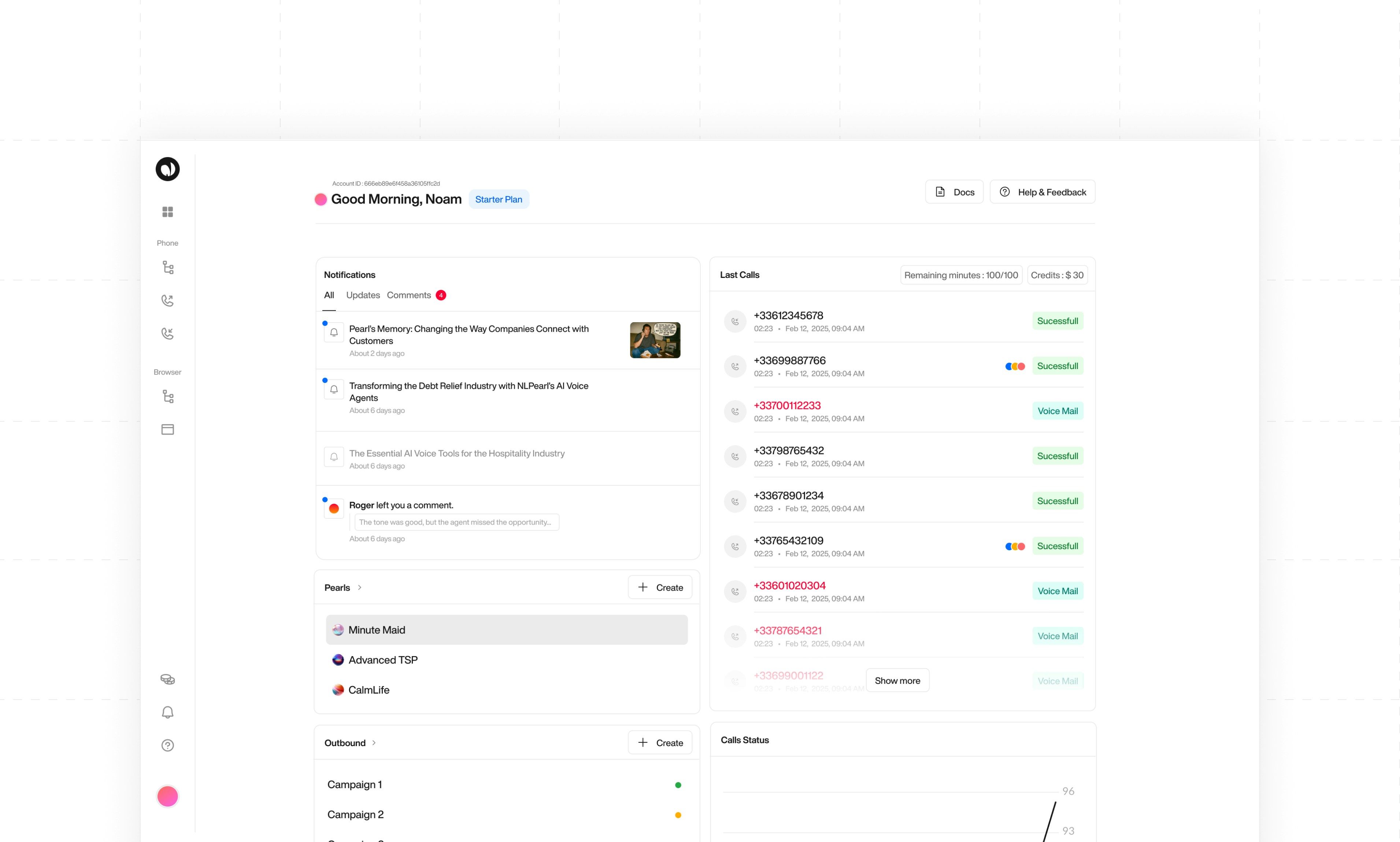Toggle Campaign 1 green status dot
The image size is (1400, 842).
point(678,785)
